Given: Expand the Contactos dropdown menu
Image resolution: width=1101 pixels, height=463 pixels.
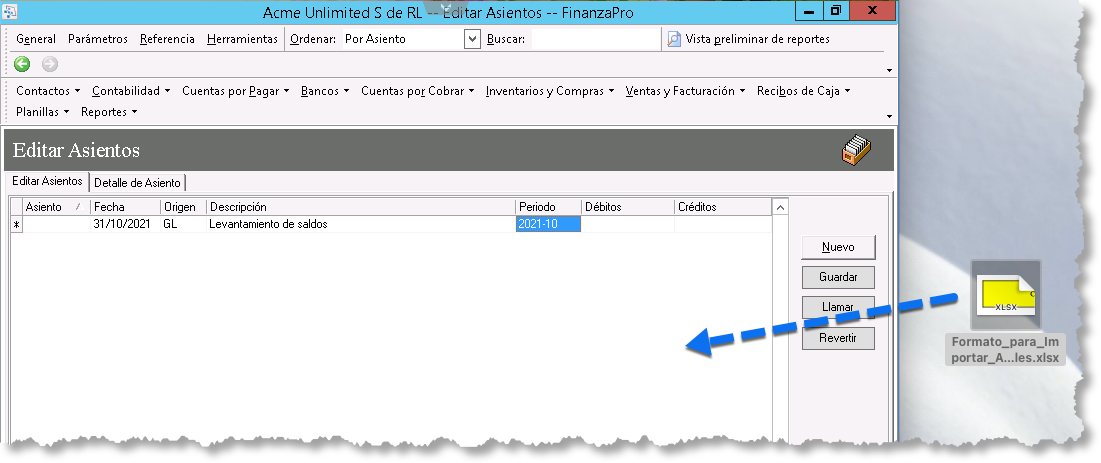Looking at the screenshot, I should coord(48,91).
